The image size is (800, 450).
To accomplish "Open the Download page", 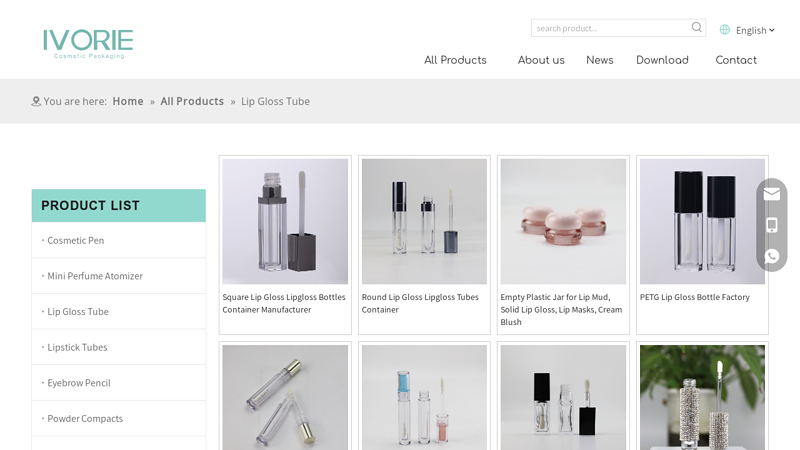I will [x=662, y=60].
